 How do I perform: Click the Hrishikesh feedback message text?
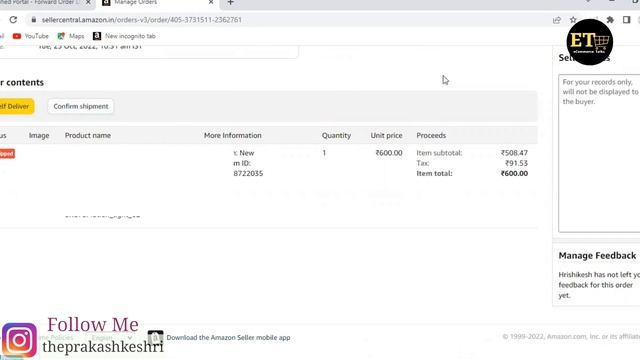[599, 285]
